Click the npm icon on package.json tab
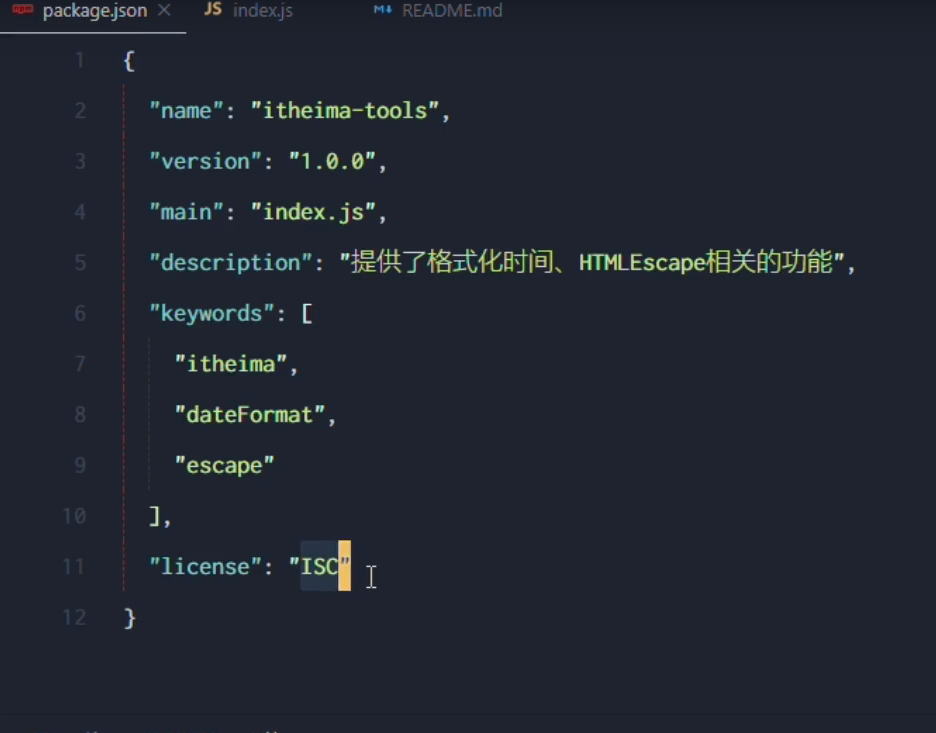936x733 pixels. [x=23, y=9]
